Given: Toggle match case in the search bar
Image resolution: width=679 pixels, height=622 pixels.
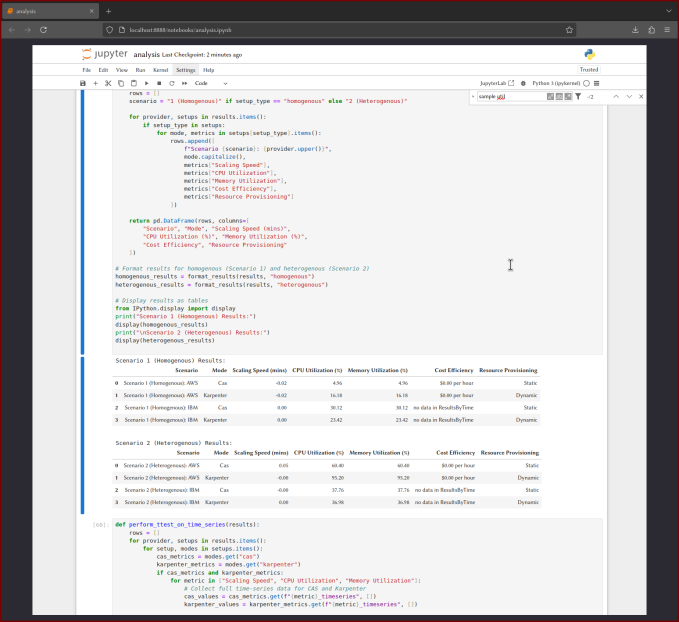Looking at the screenshot, I should (x=551, y=97).
